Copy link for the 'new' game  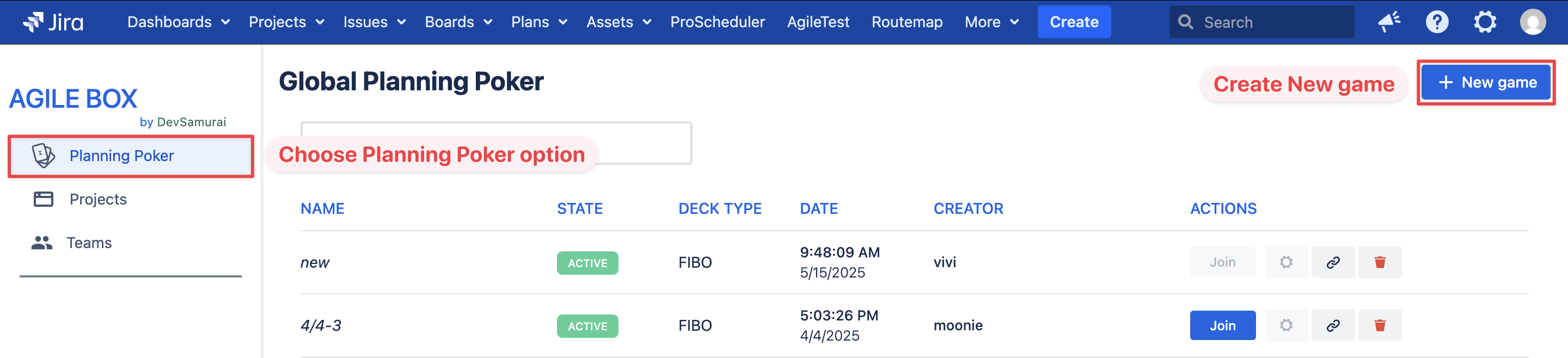[x=1332, y=262]
